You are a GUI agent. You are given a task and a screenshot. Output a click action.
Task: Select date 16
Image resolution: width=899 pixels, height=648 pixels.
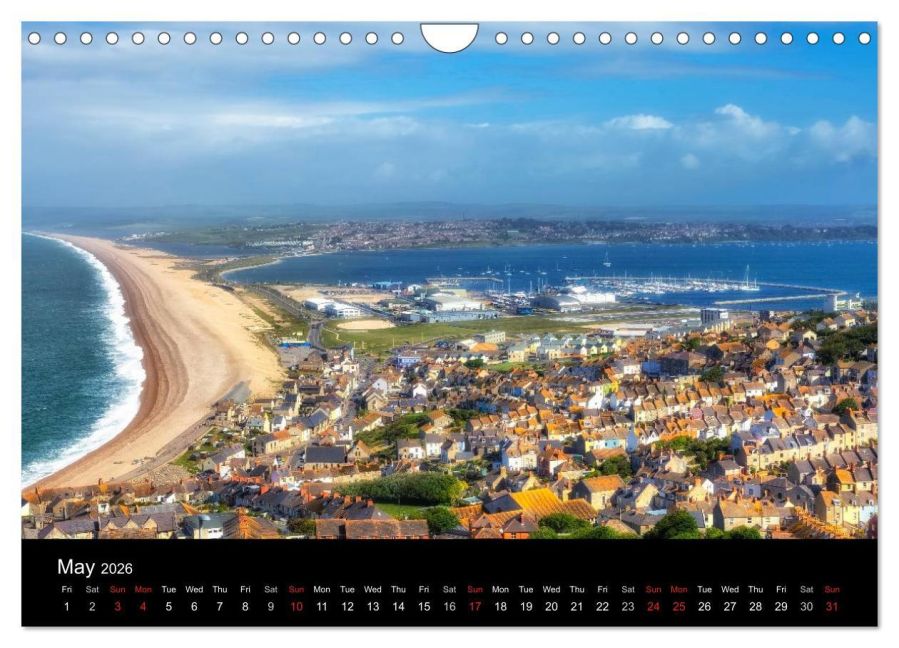pyautogui.click(x=450, y=607)
